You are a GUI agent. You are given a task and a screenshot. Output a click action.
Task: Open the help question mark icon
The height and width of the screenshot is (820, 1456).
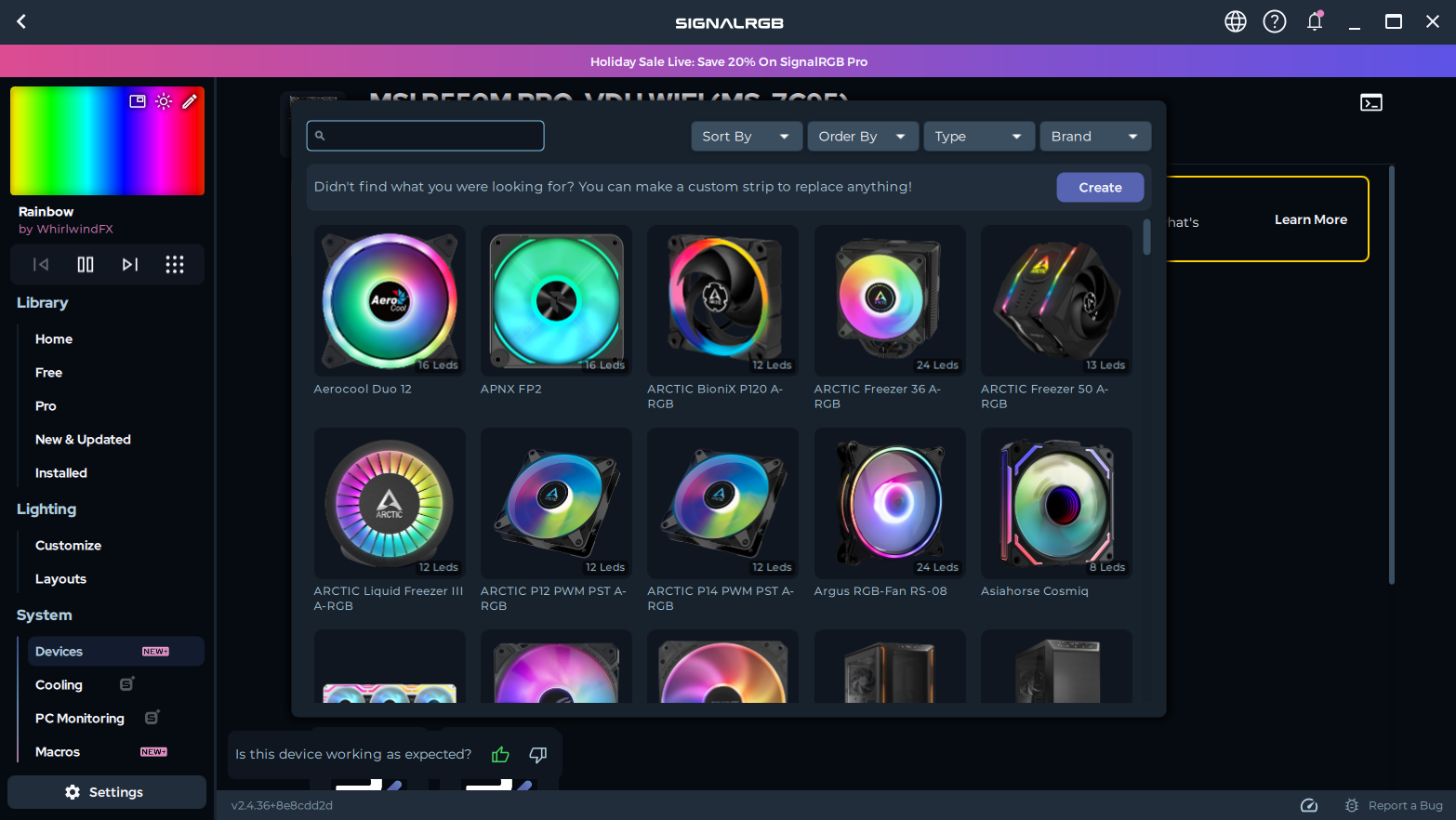click(x=1275, y=21)
